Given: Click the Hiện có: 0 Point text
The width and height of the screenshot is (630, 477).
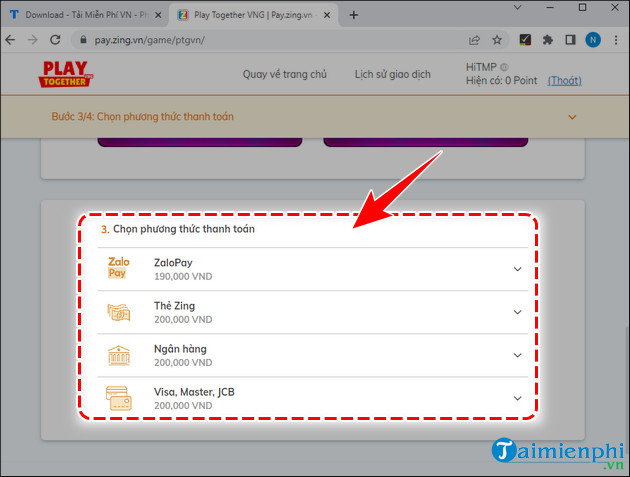Looking at the screenshot, I should [x=501, y=81].
